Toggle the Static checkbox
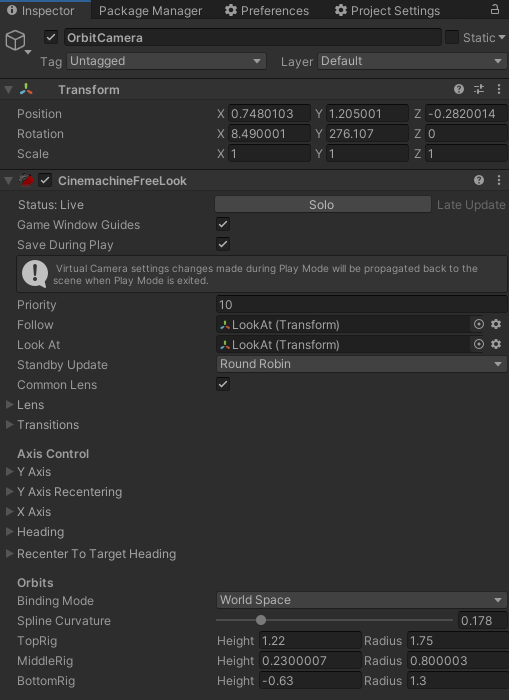 pos(452,37)
